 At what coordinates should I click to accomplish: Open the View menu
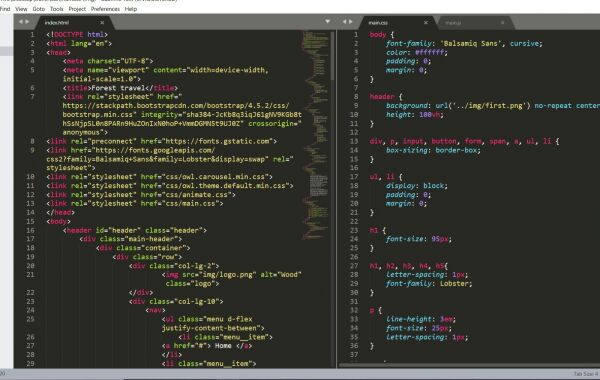[x=21, y=9]
